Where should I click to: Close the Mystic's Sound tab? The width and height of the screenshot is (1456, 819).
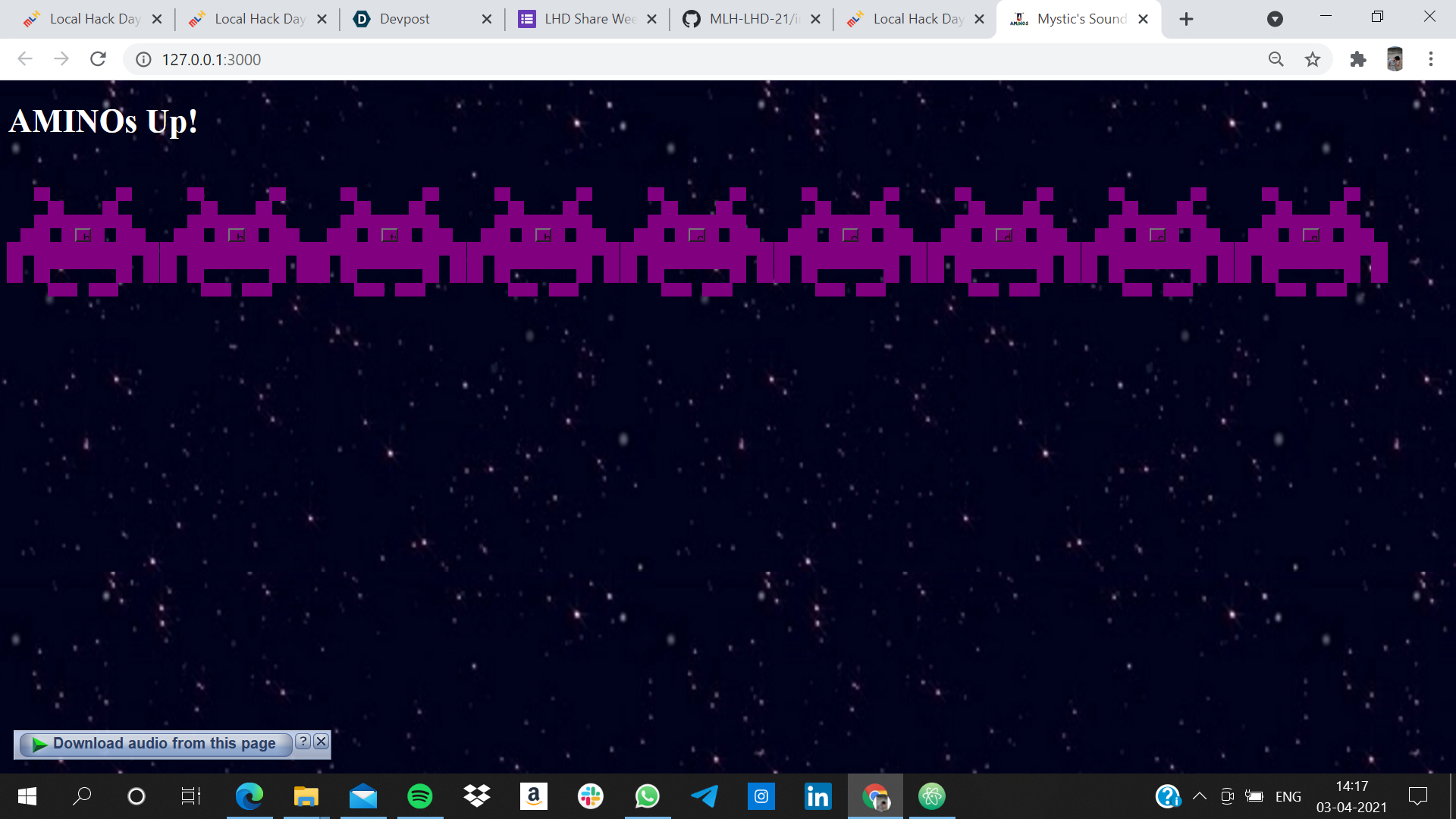click(1143, 19)
